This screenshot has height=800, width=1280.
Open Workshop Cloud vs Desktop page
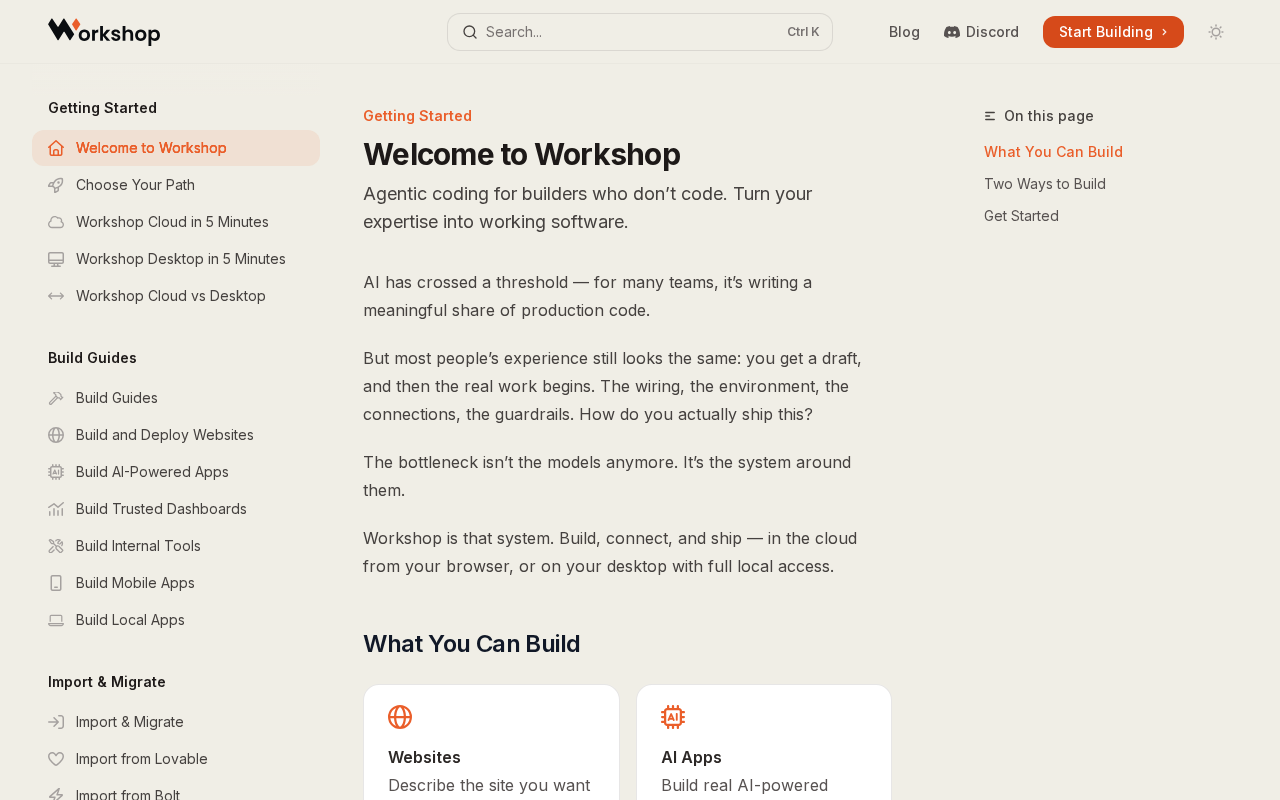176,296
